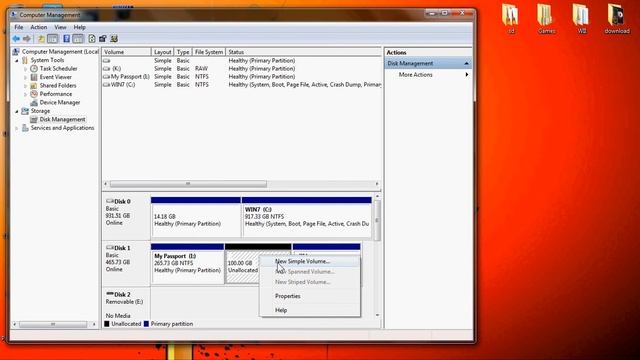640x360 pixels.
Task: Select Disk Management in the tree
Action: pyautogui.click(x=62, y=120)
